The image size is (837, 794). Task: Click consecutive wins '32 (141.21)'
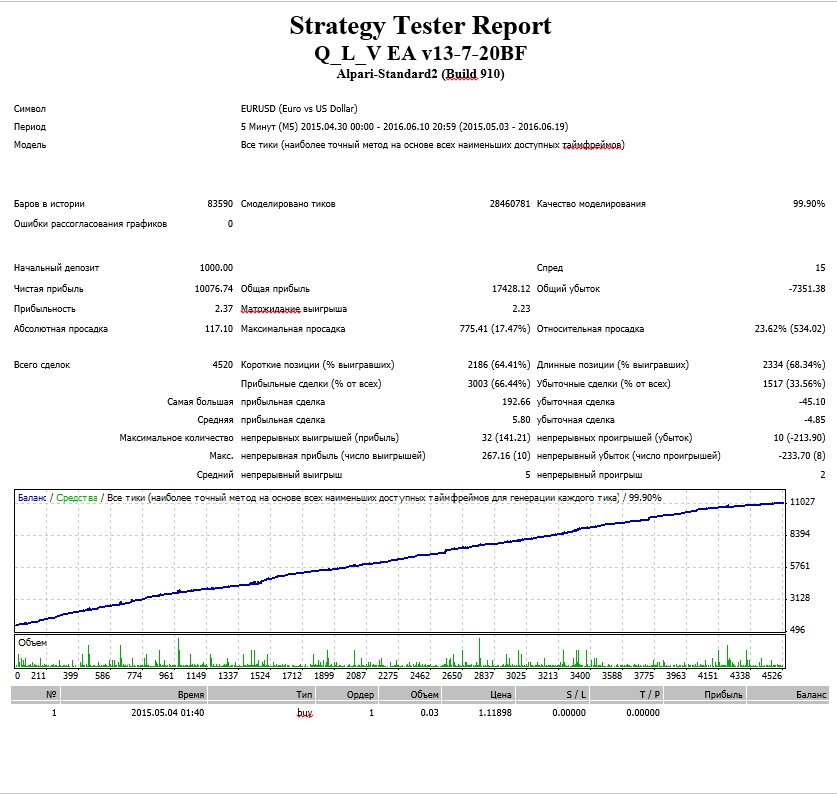506,438
